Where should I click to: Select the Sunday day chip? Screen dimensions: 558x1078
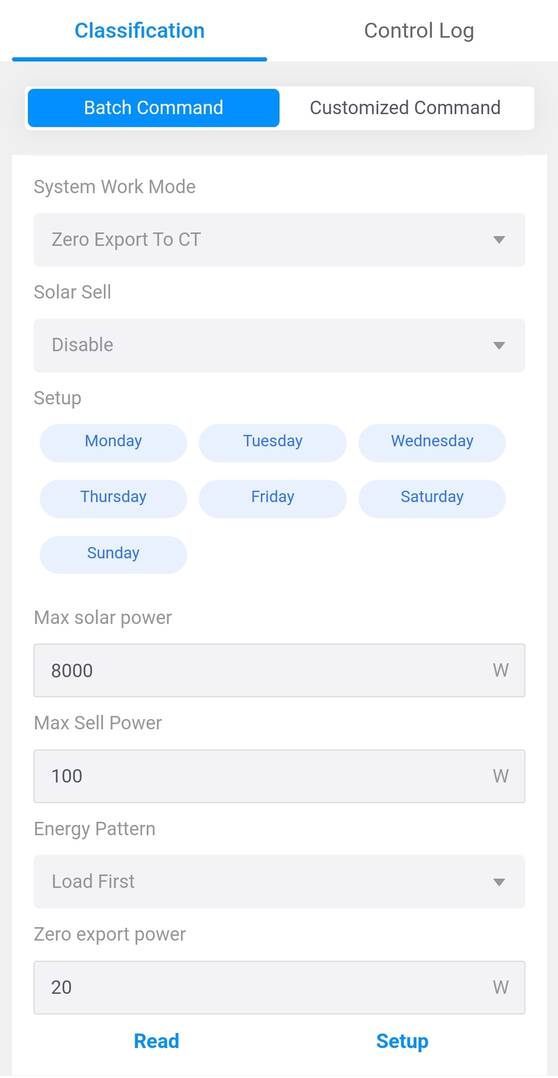pos(113,554)
